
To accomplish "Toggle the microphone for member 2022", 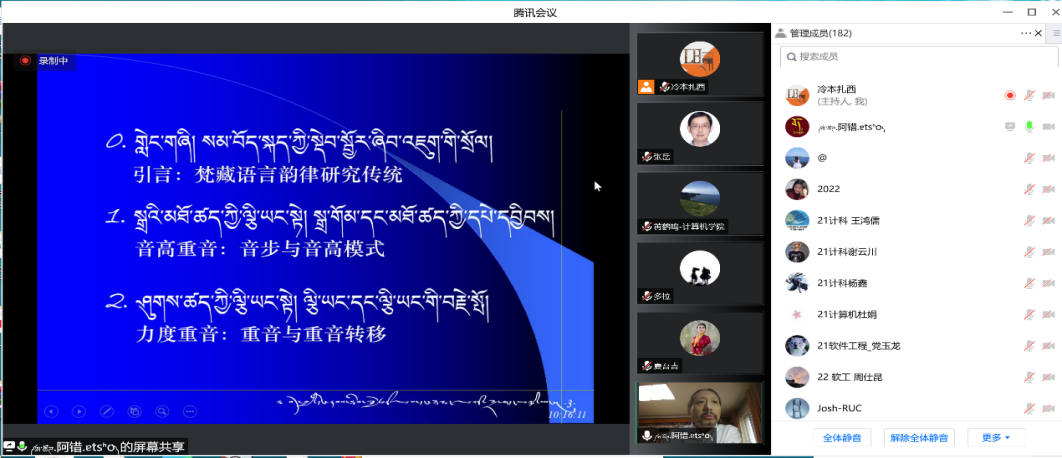I will coord(1029,189).
